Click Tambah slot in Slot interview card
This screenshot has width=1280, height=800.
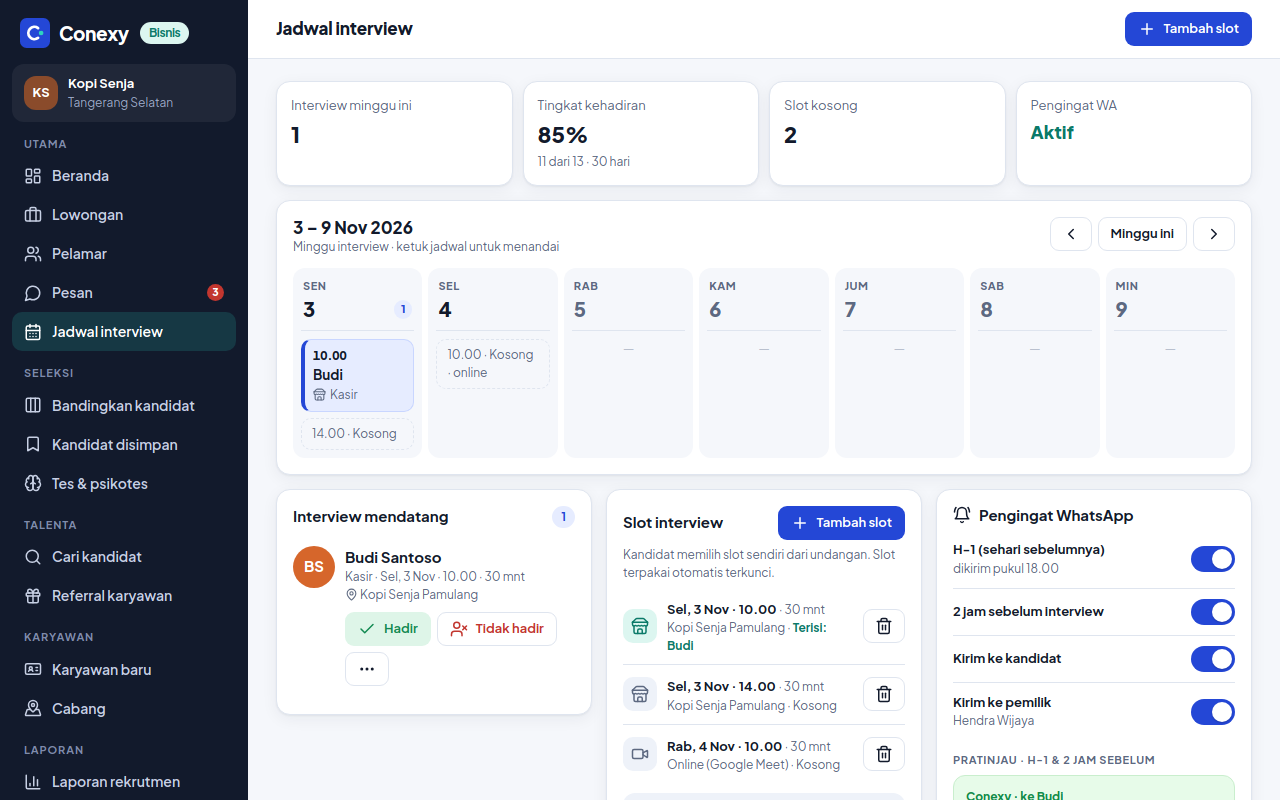841,523
